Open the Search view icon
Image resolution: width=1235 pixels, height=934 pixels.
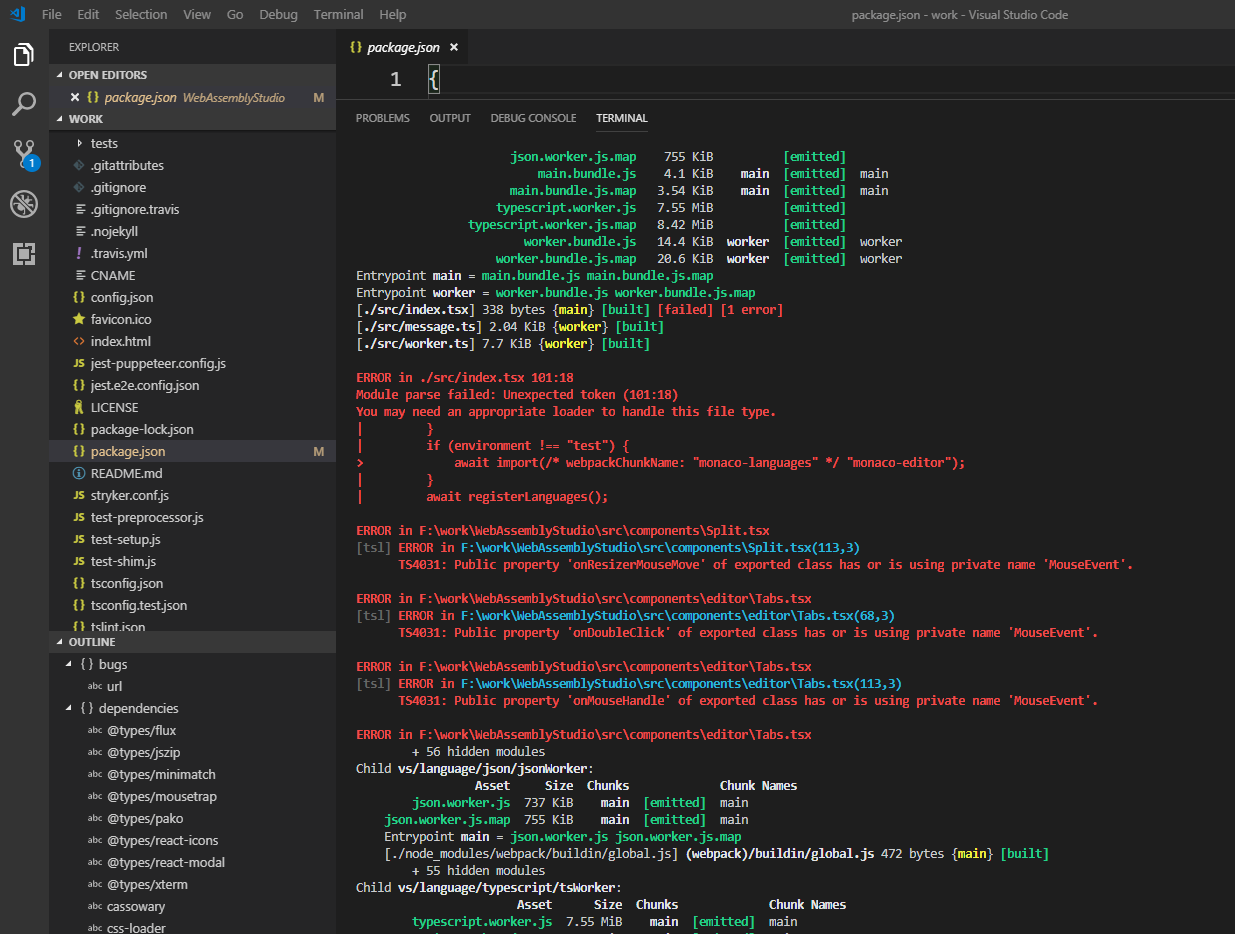coord(24,104)
